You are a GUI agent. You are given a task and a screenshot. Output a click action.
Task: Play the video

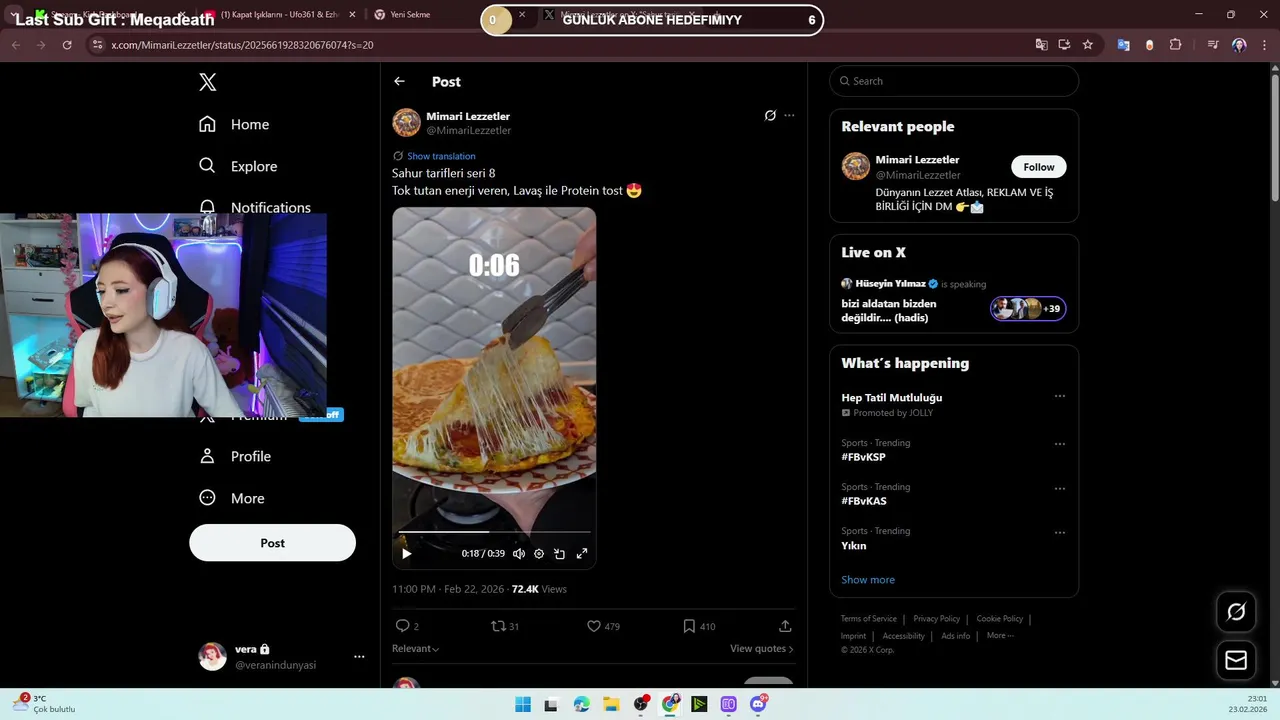406,553
